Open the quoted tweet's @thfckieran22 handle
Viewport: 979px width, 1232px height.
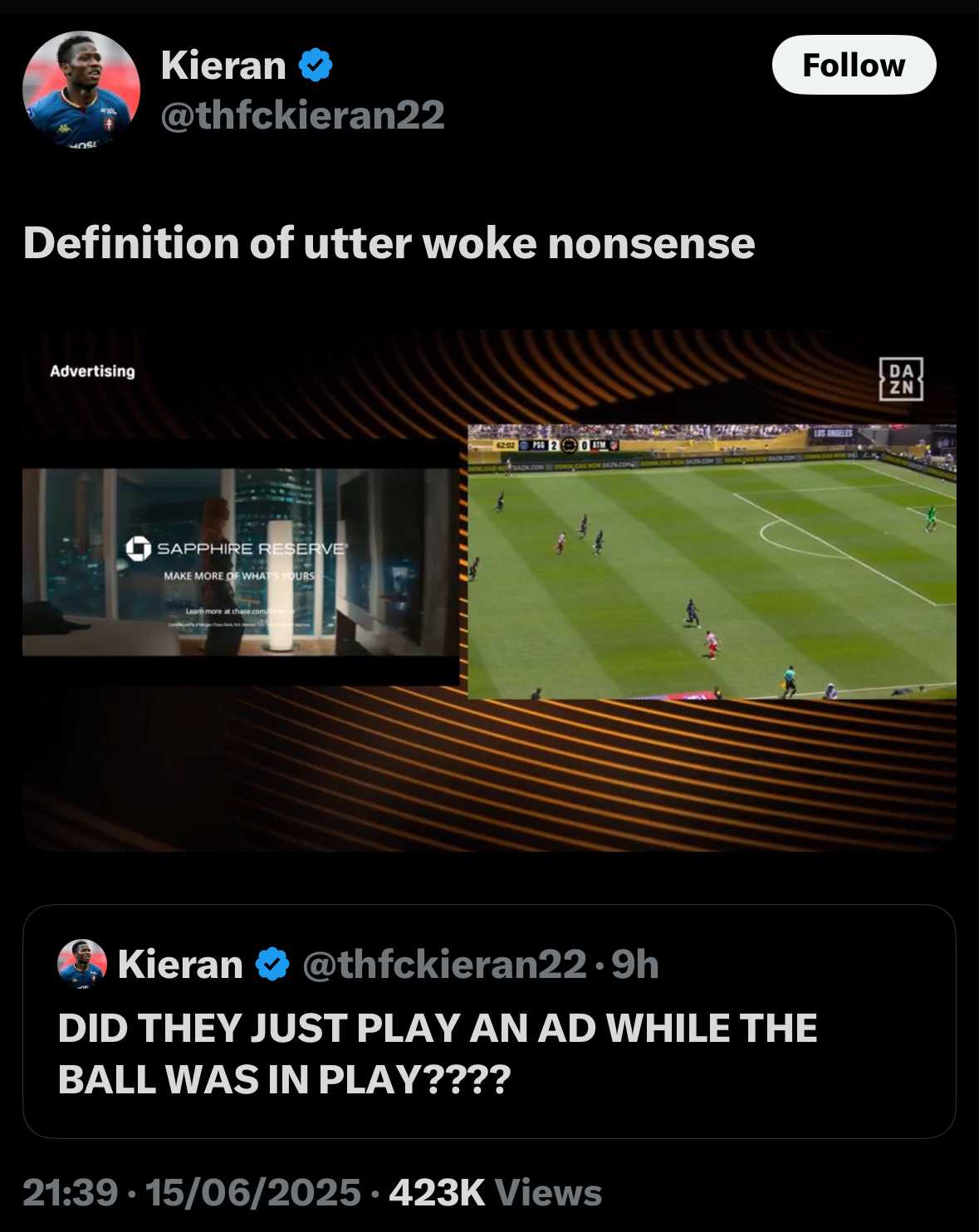click(444, 964)
